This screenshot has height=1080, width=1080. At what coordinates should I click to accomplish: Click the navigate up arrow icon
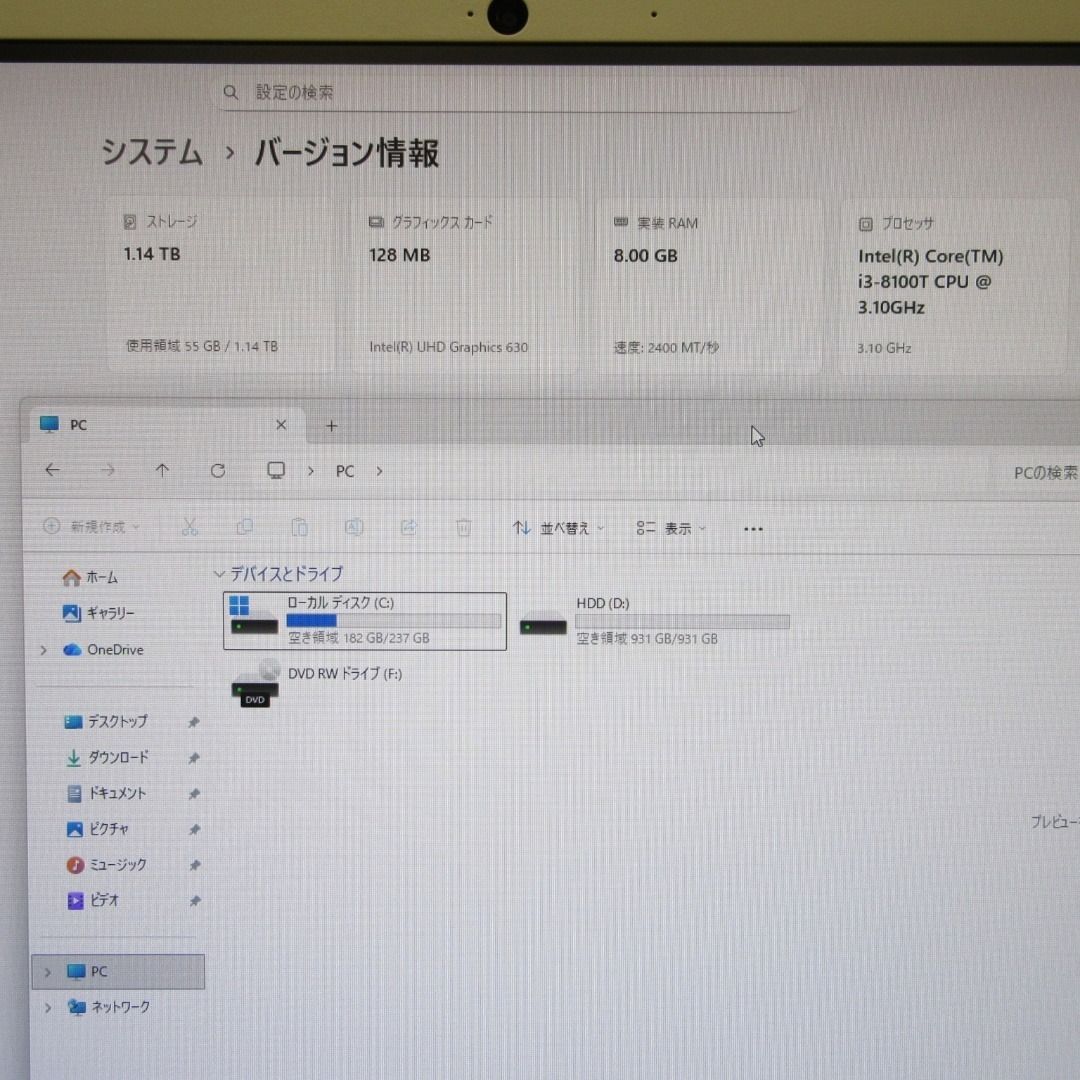click(162, 470)
